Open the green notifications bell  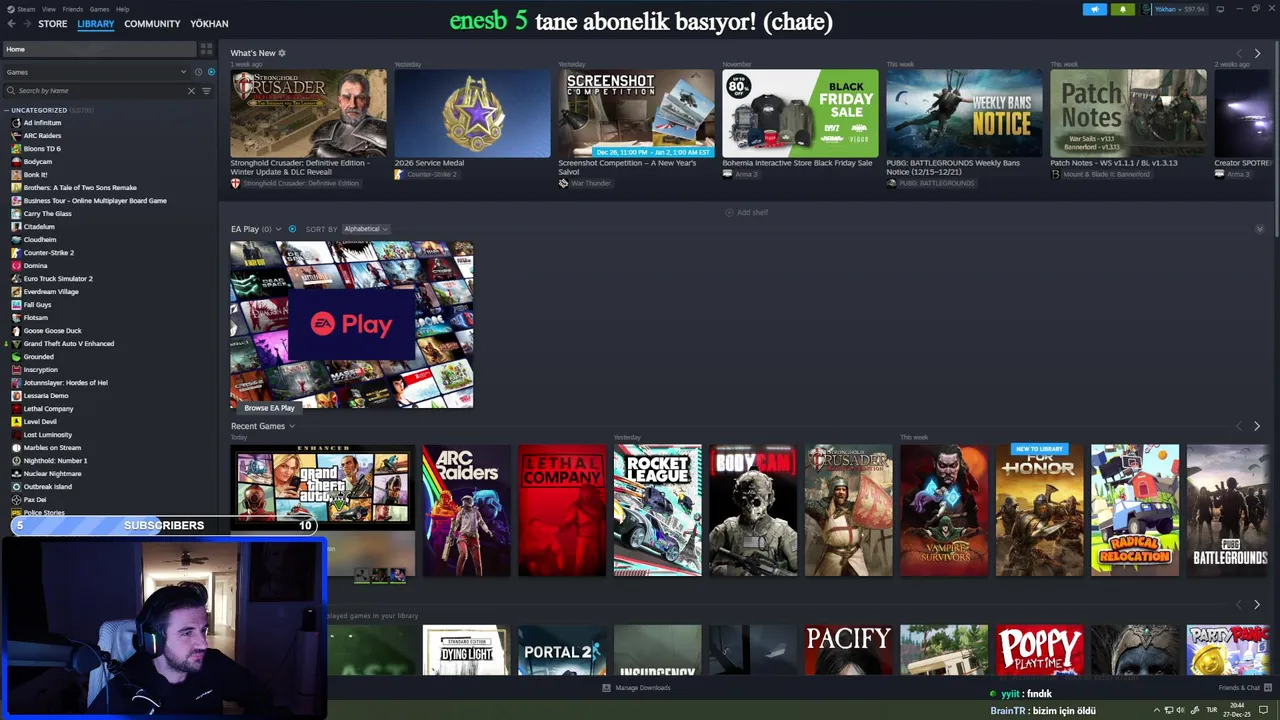tap(1122, 9)
